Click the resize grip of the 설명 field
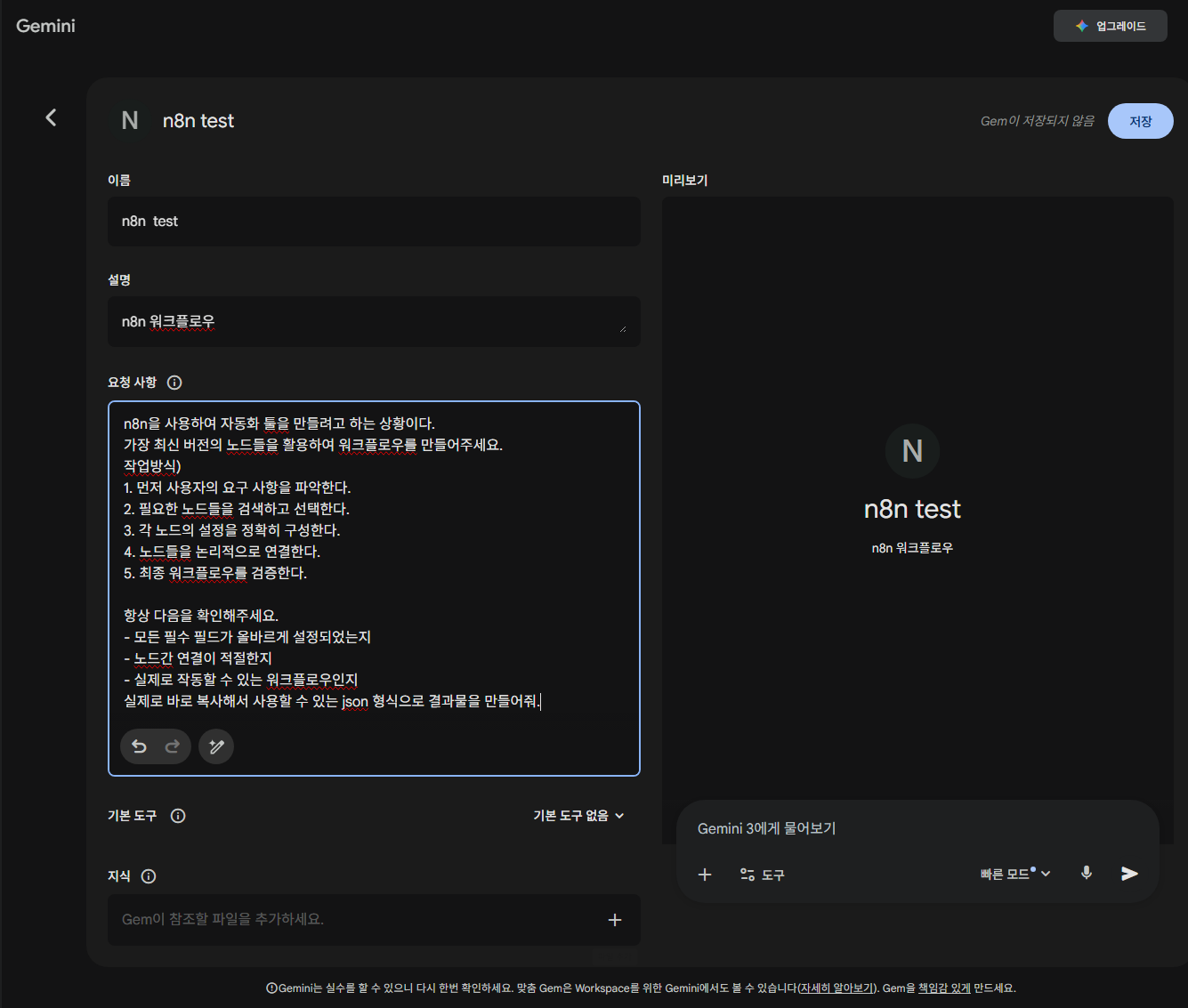Image resolution: width=1188 pixels, height=1008 pixels. point(623,328)
